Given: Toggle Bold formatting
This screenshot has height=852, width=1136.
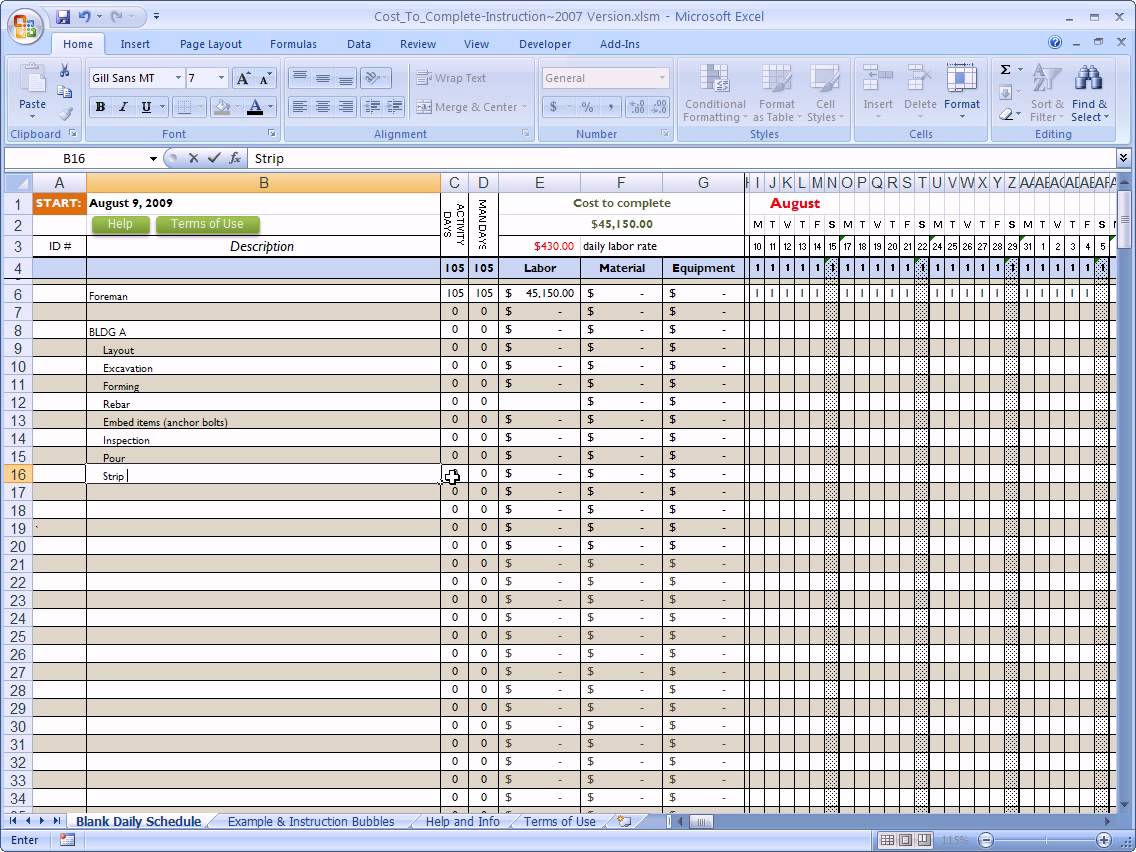Looking at the screenshot, I should click(x=100, y=107).
